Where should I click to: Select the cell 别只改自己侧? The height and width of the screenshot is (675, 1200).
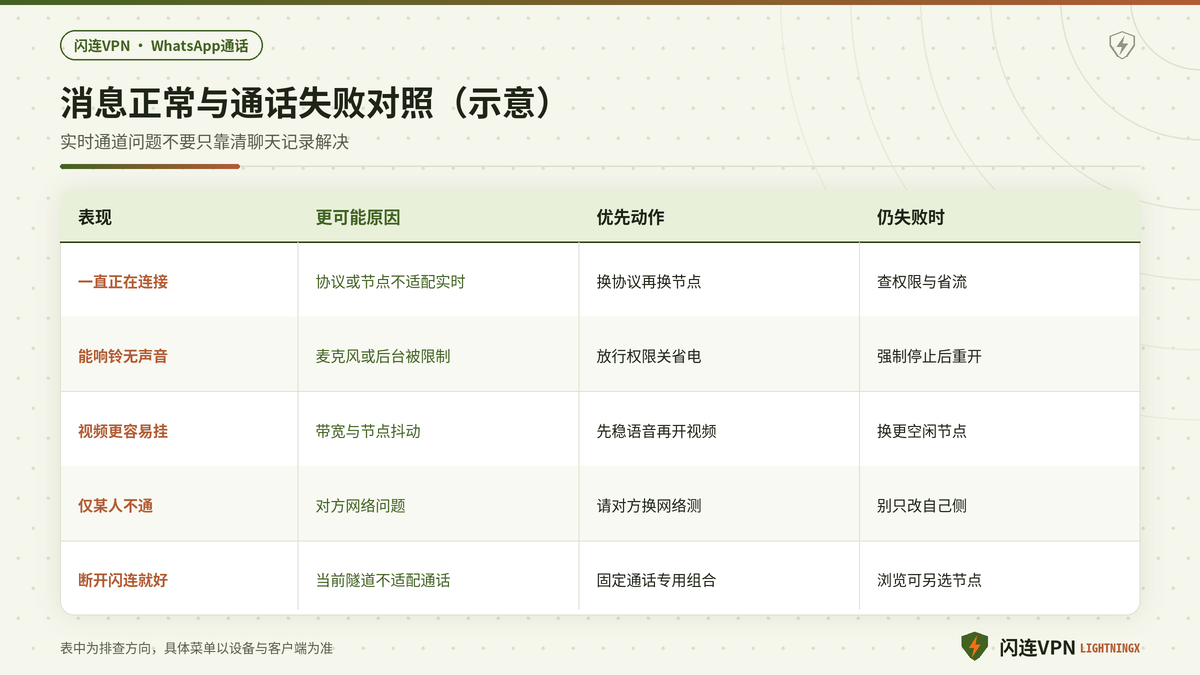pyautogui.click(x=999, y=505)
